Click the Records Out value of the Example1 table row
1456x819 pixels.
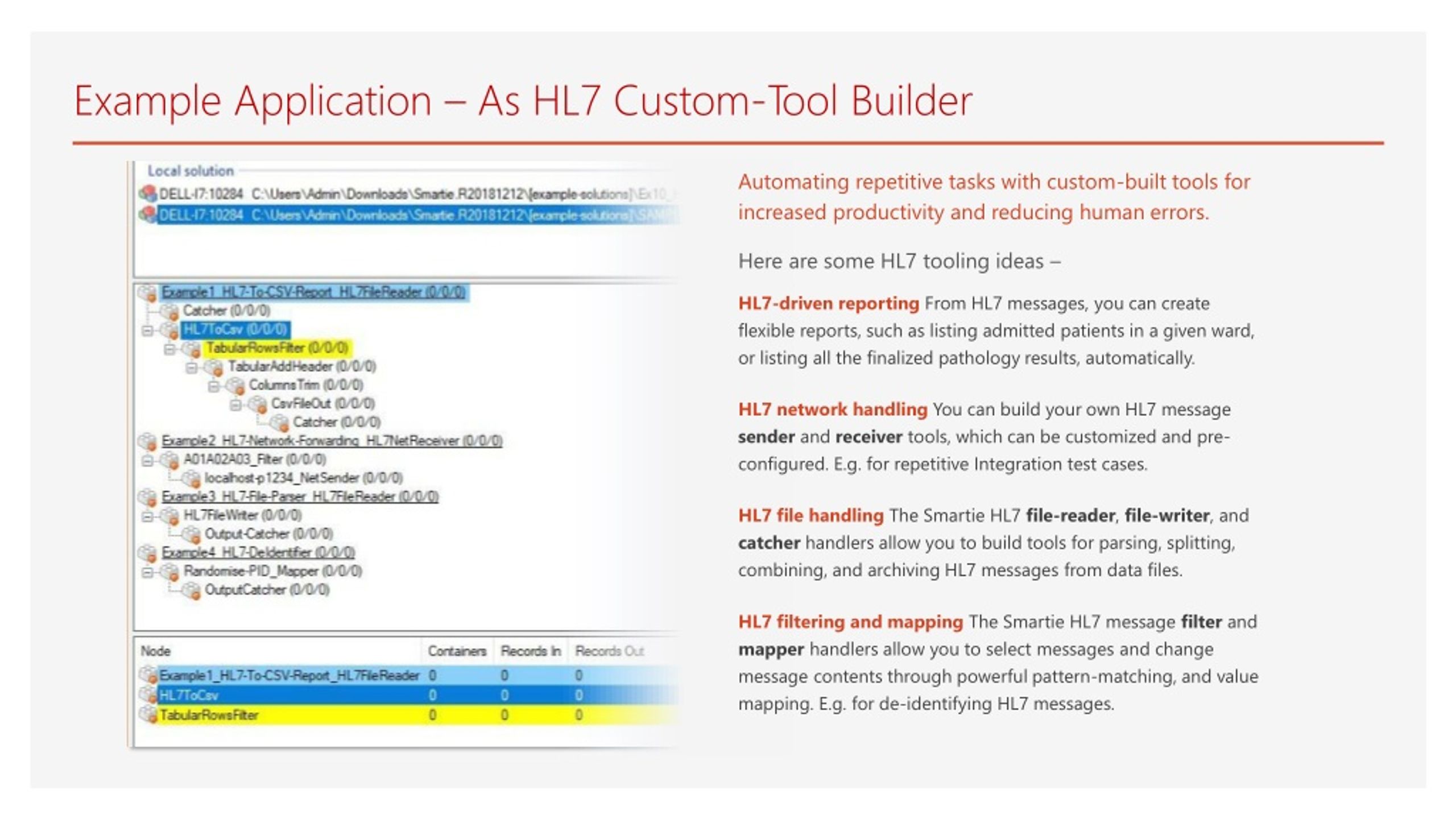578,676
